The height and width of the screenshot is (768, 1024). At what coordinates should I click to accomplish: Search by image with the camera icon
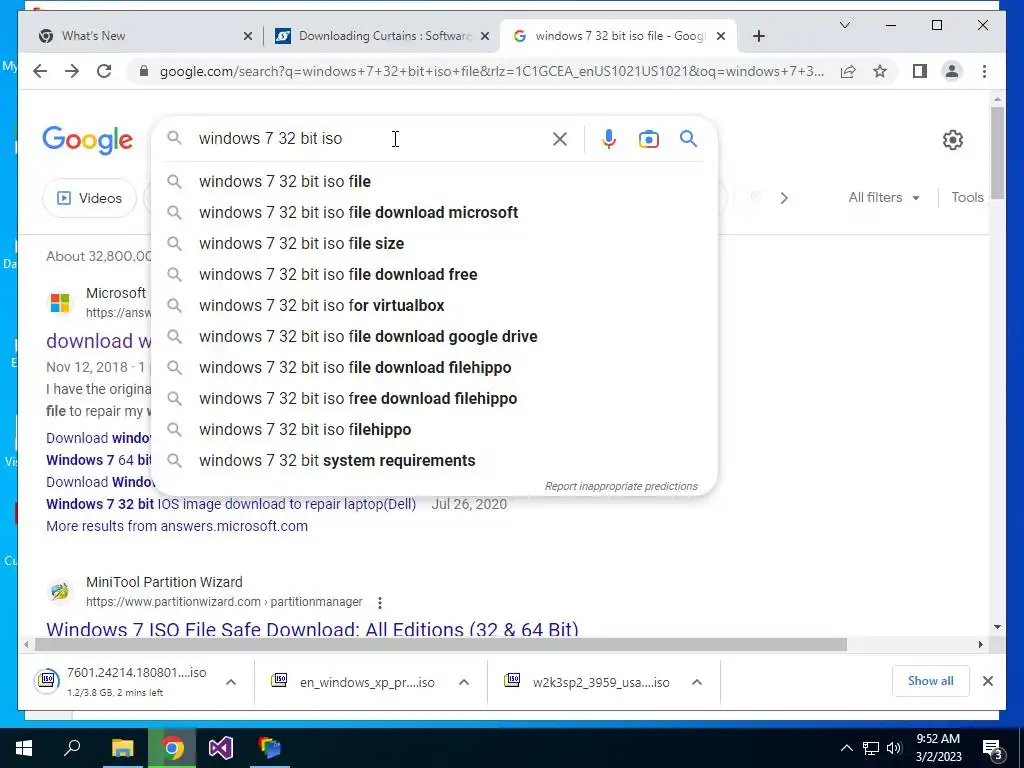point(648,139)
